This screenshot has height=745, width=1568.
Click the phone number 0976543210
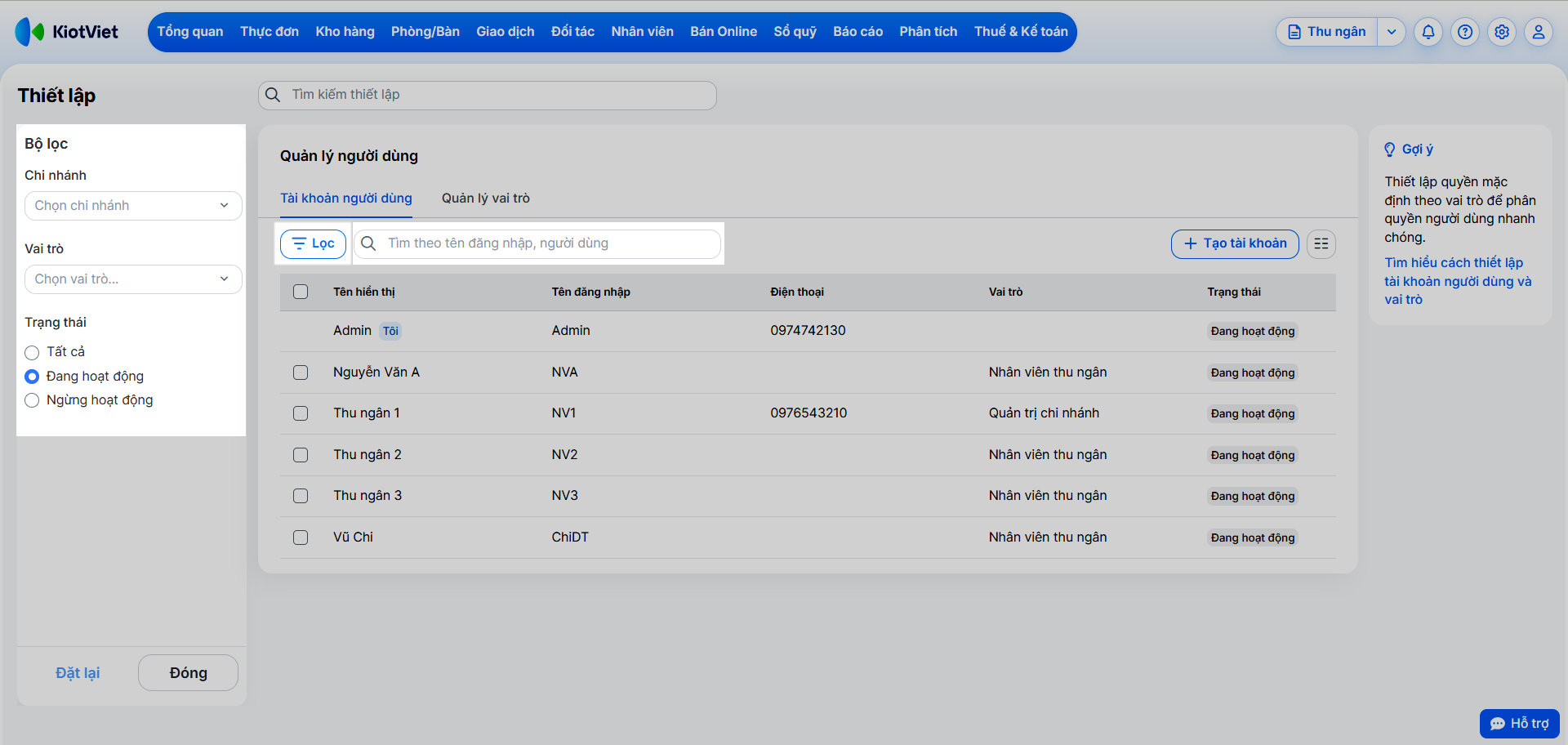808,413
